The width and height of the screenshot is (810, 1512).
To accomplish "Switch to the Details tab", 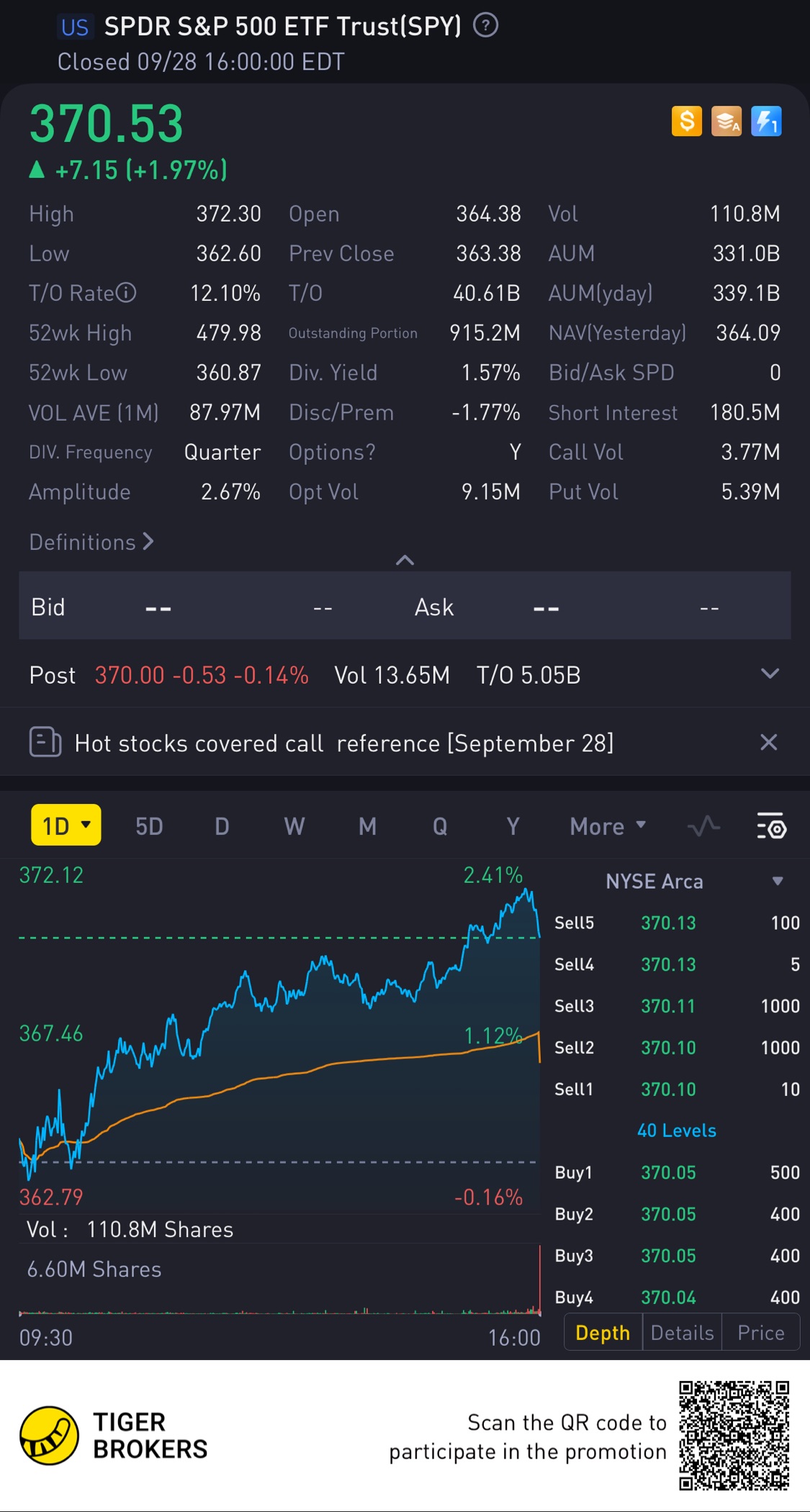I will pyautogui.click(x=682, y=1333).
